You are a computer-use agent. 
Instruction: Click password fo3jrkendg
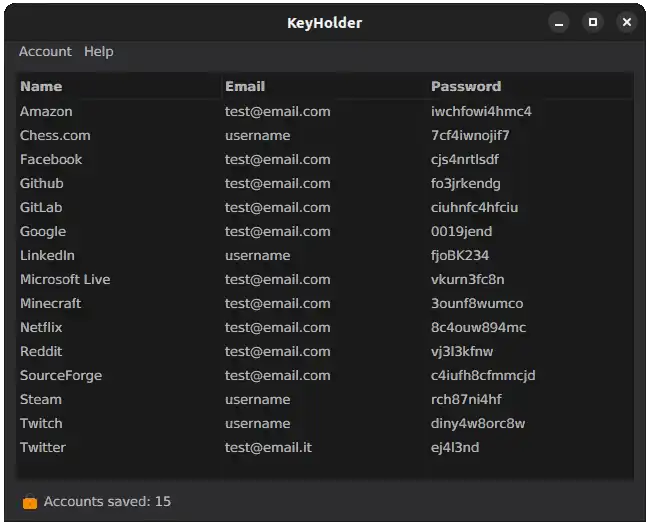click(x=466, y=183)
